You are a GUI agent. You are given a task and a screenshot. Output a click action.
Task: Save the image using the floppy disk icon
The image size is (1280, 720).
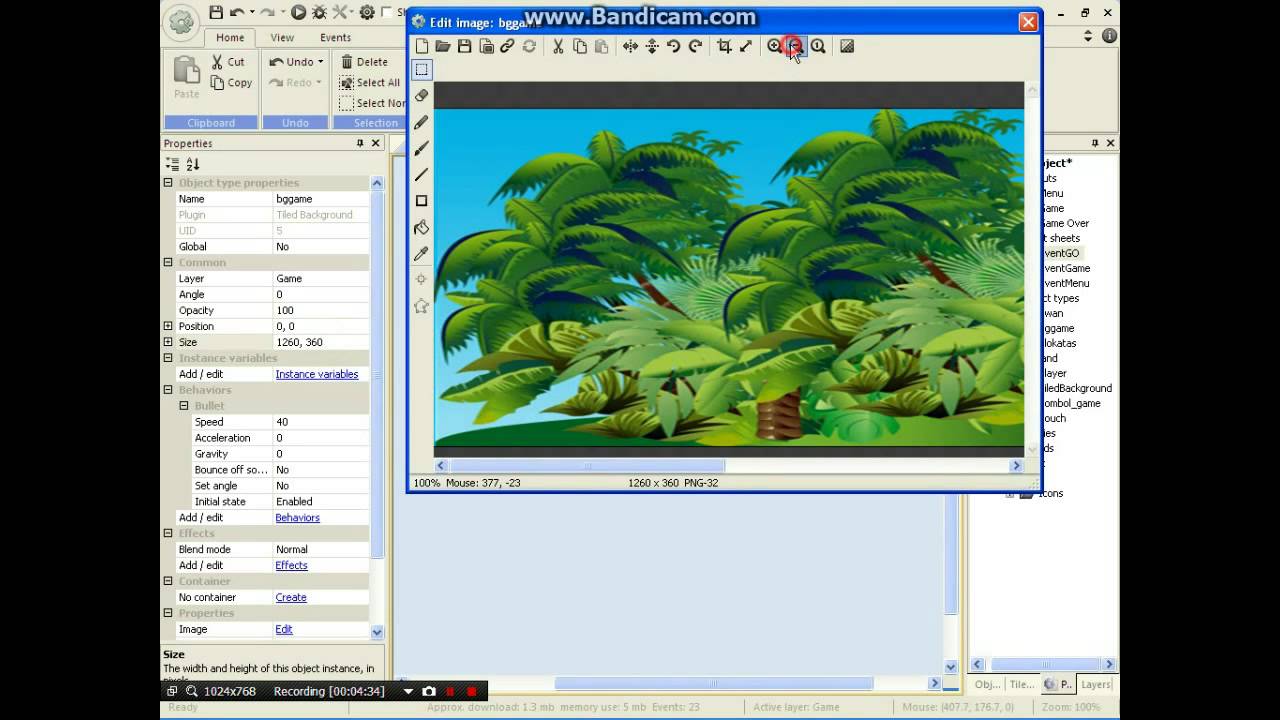click(465, 46)
